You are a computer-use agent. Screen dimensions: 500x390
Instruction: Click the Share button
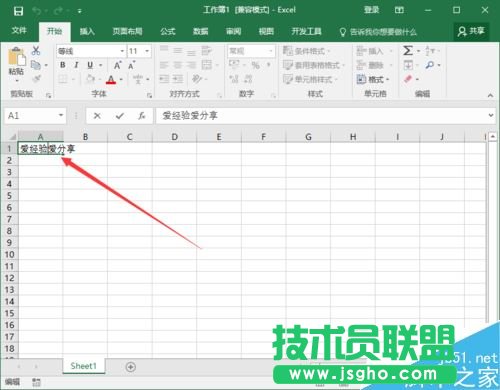tap(471, 31)
